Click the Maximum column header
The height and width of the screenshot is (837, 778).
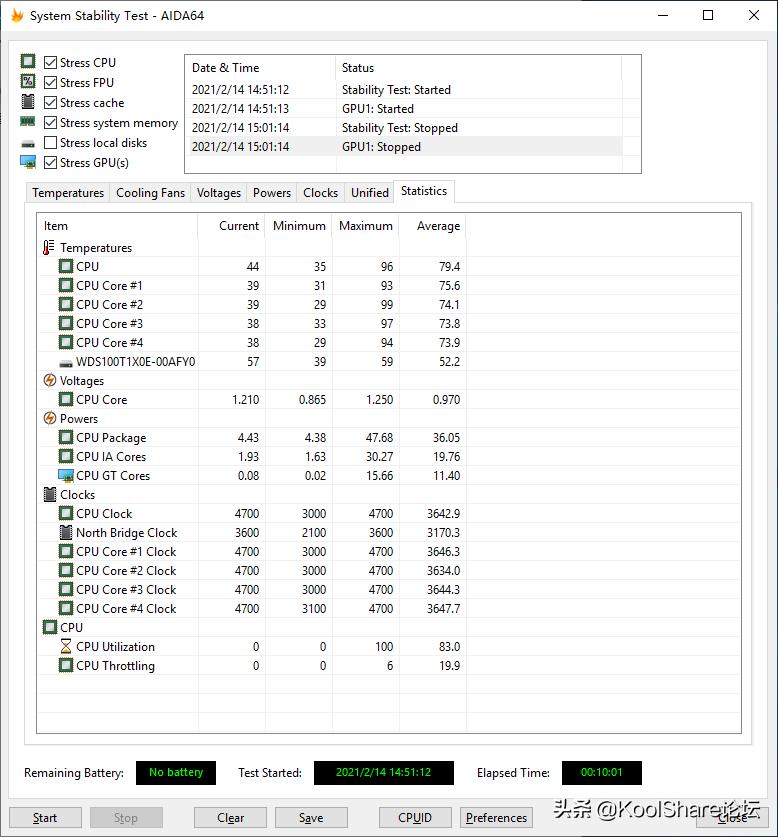[x=366, y=226]
